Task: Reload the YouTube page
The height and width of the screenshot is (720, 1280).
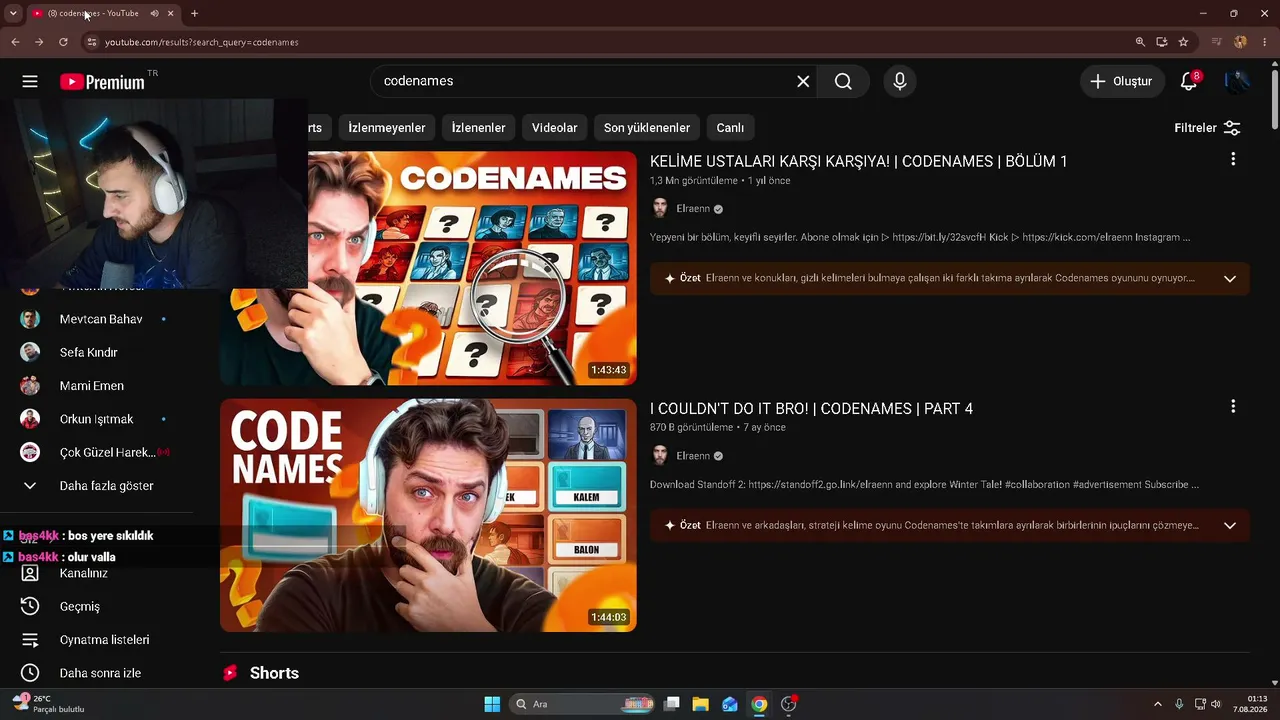Action: point(63,42)
